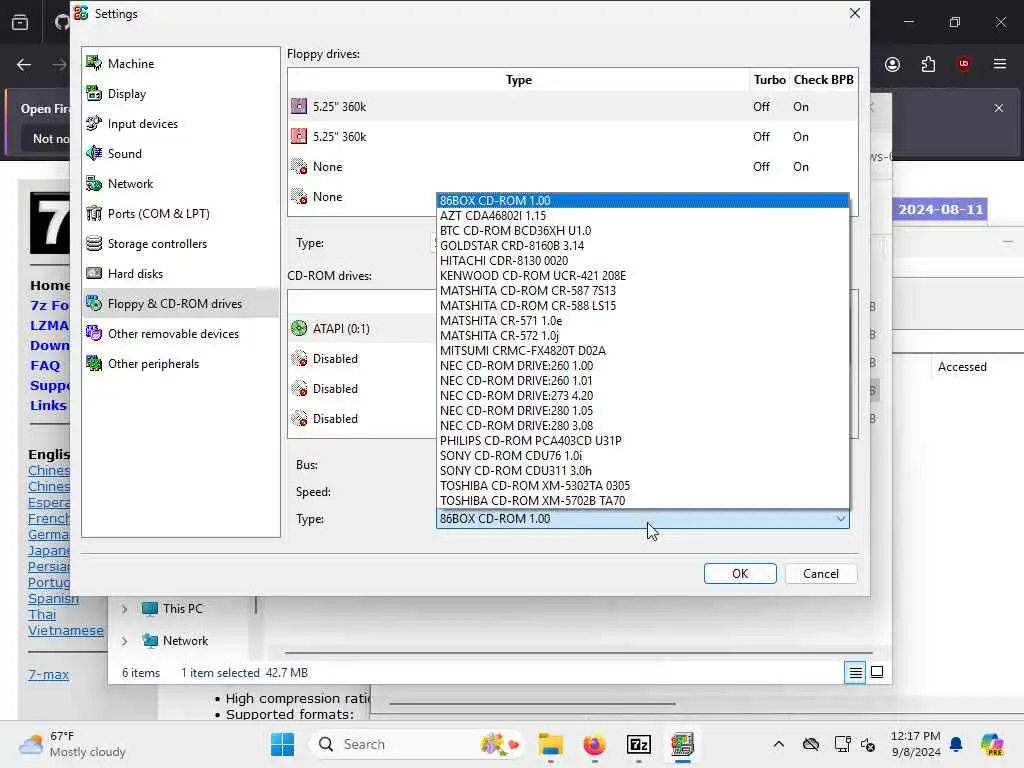
Task: Choose TOSHIBA CD-ROM XM-5702B TA70
Action: click(x=643, y=501)
